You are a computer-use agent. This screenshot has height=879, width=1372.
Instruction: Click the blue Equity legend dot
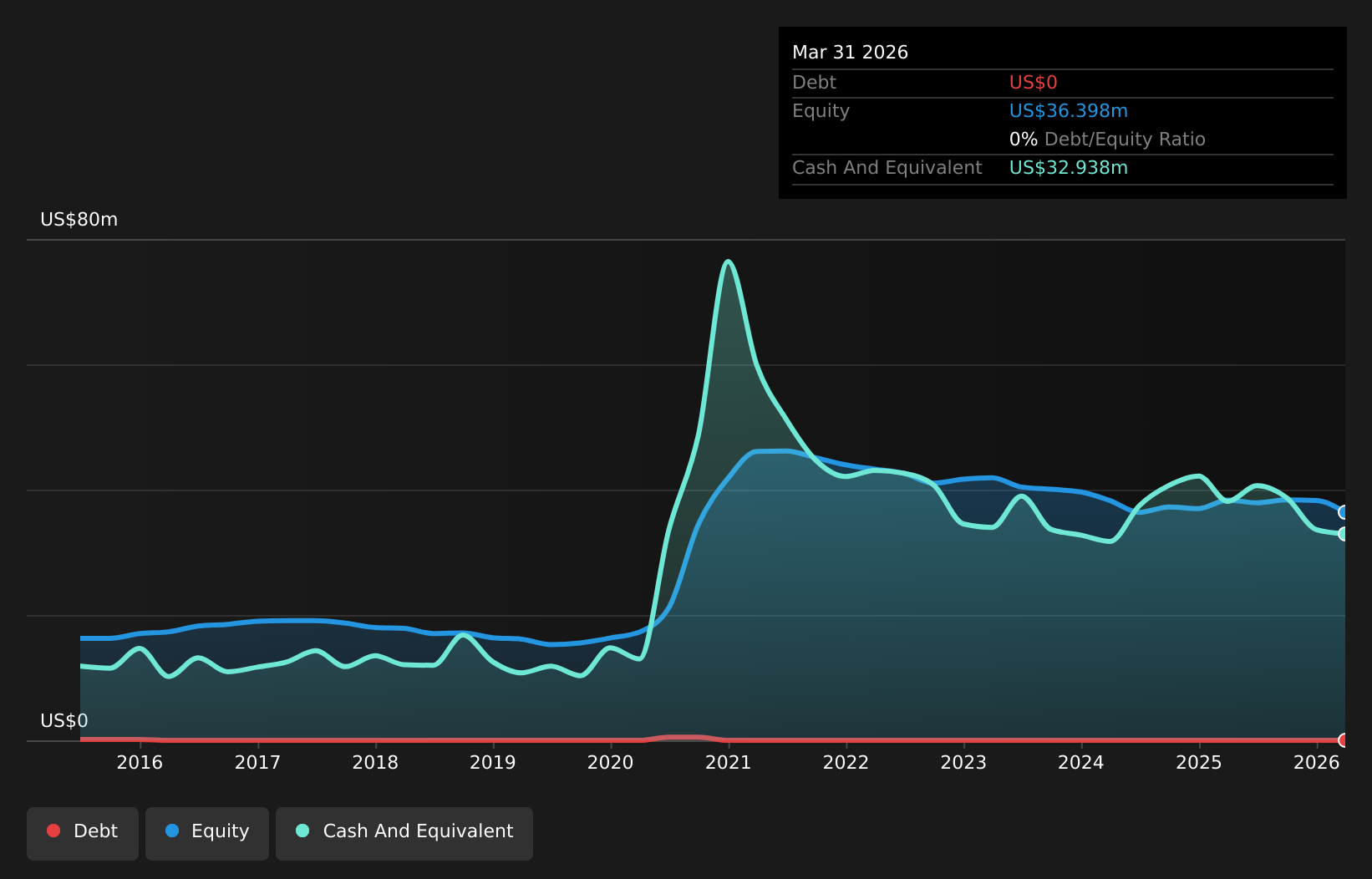(172, 831)
